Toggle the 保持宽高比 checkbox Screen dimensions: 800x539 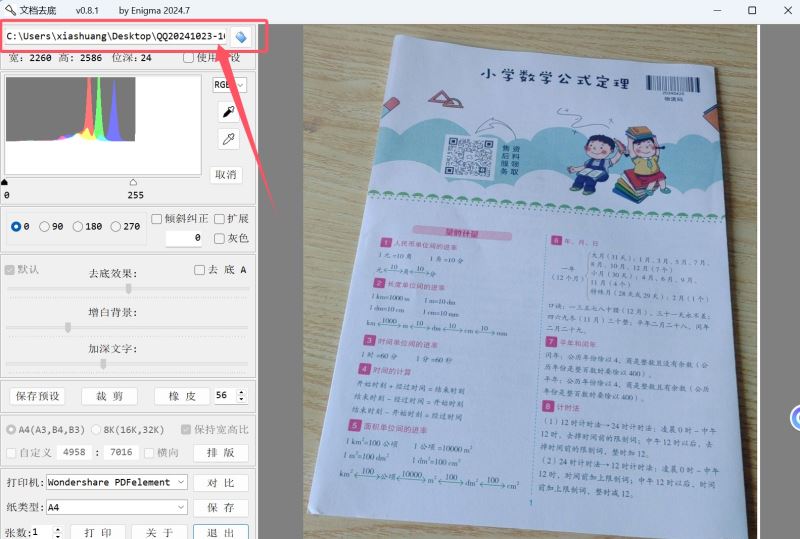coord(186,430)
